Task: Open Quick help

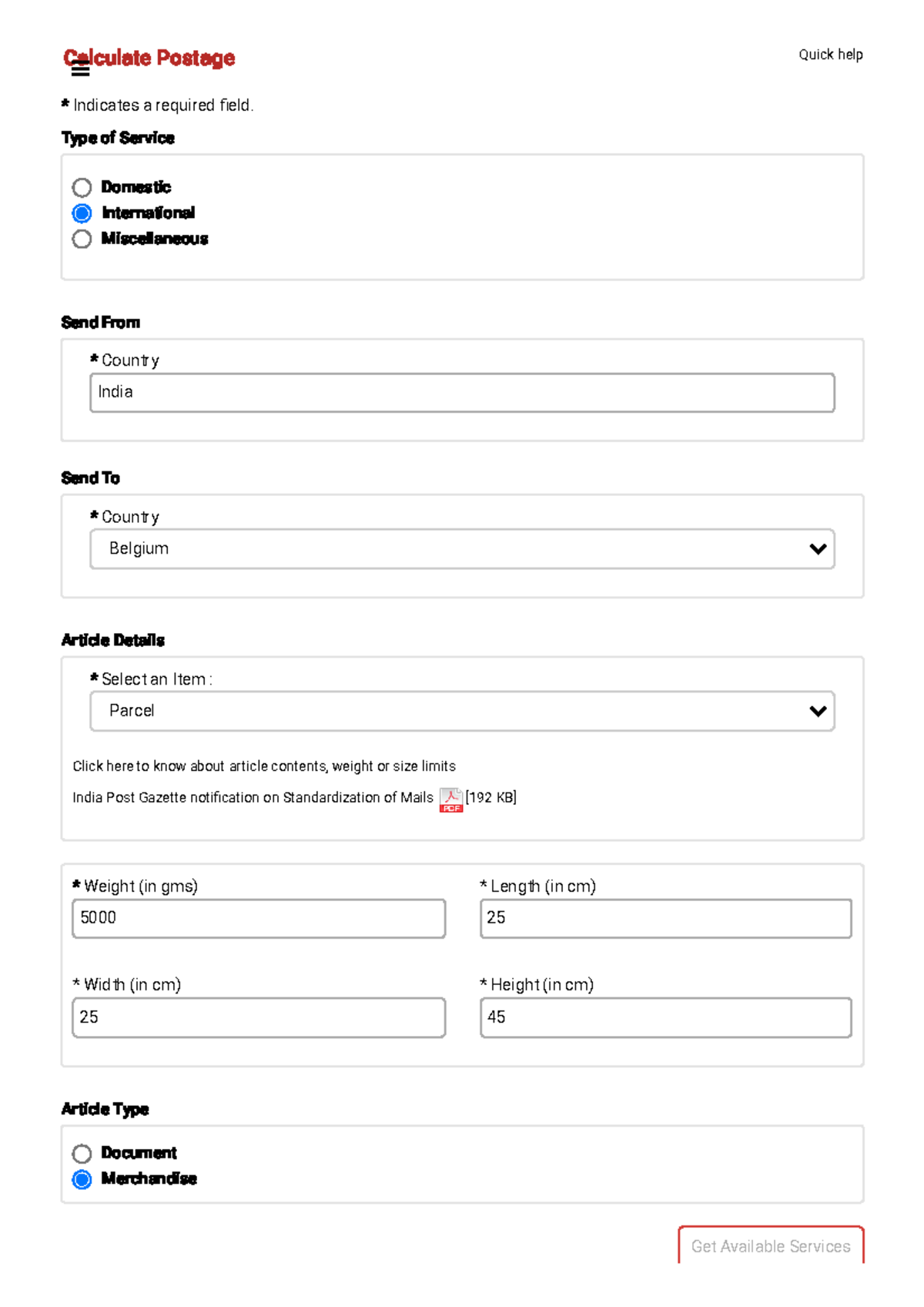Action: (x=832, y=55)
